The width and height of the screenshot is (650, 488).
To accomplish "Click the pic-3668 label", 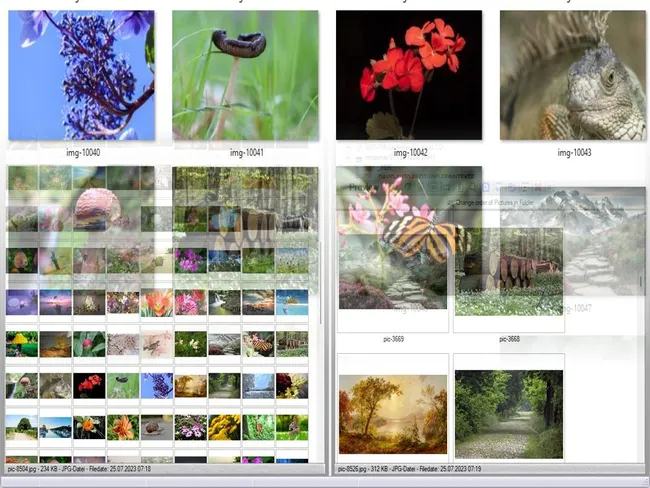I will [x=509, y=339].
